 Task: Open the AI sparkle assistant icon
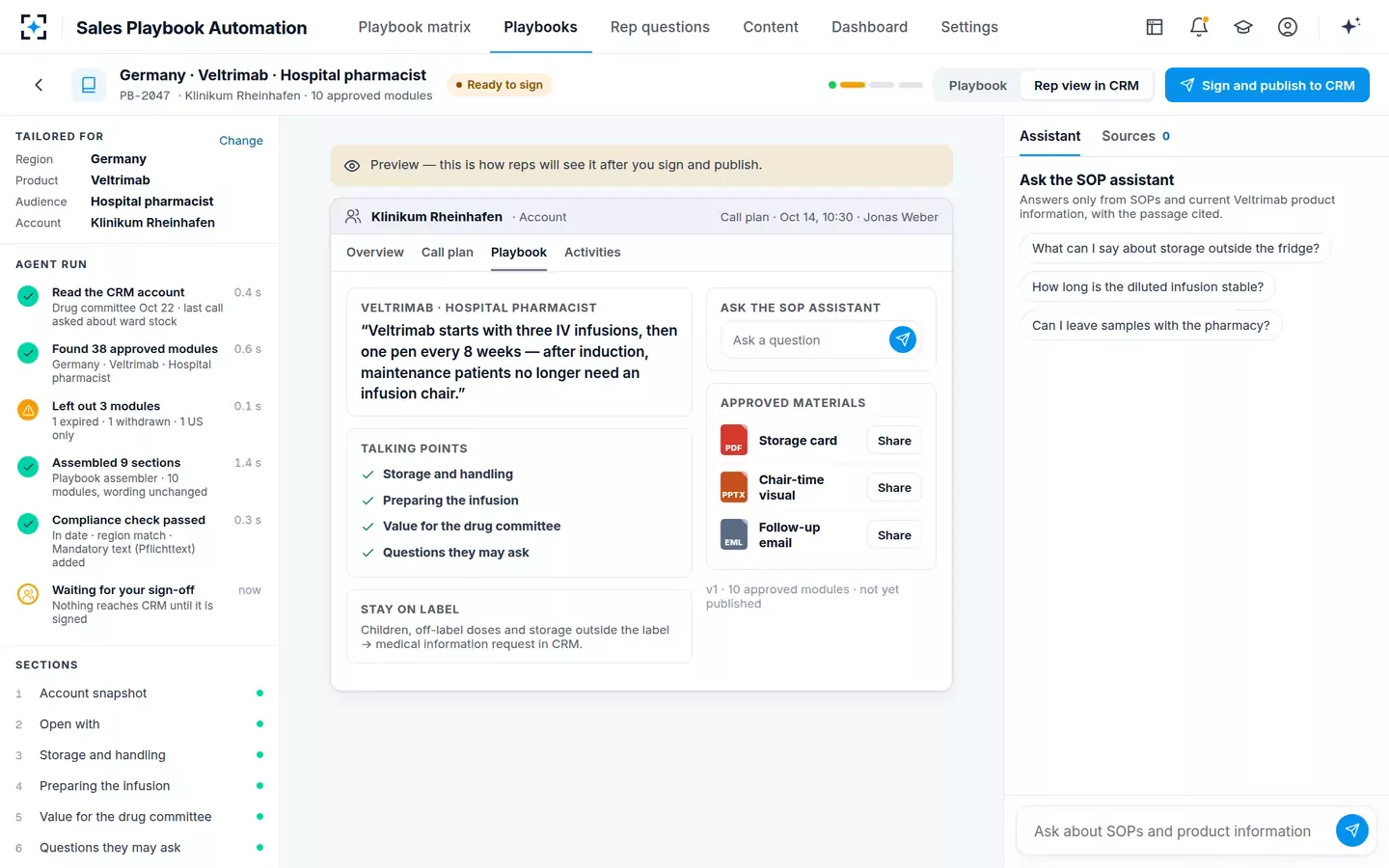coord(1350,26)
